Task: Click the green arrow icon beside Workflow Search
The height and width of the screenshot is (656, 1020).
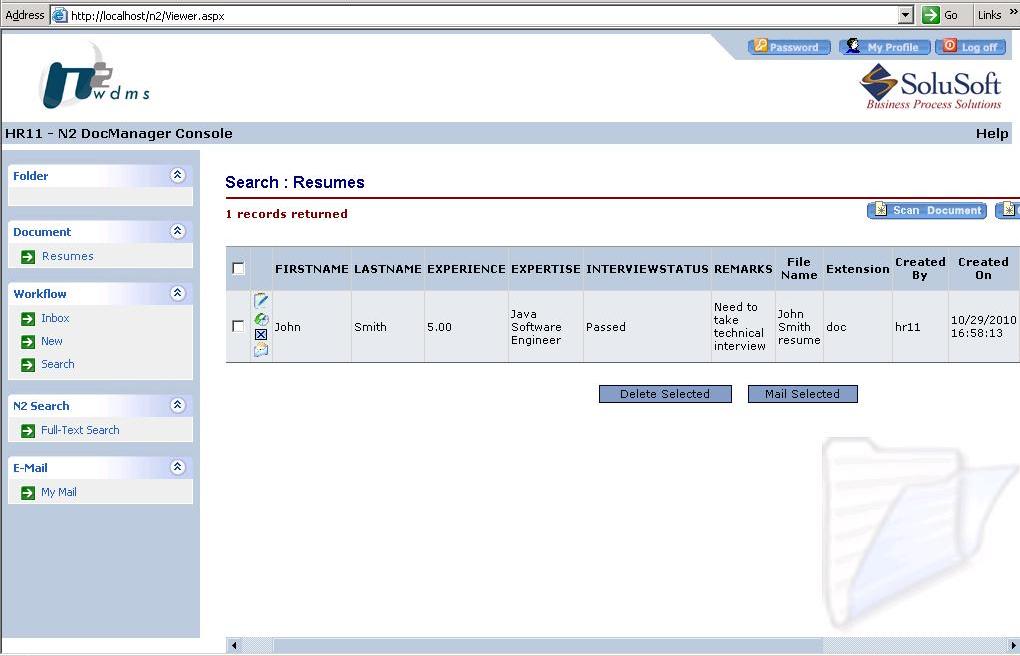Action: pyautogui.click(x=28, y=364)
